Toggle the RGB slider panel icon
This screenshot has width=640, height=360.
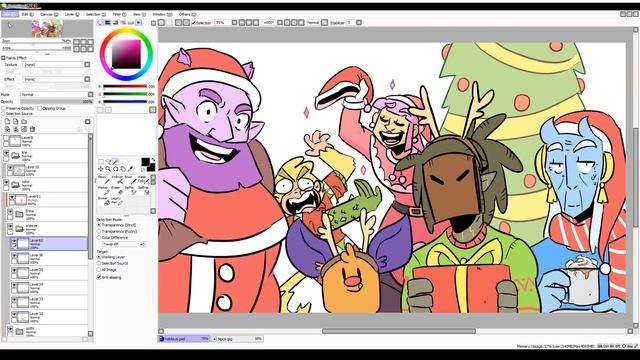pos(108,23)
